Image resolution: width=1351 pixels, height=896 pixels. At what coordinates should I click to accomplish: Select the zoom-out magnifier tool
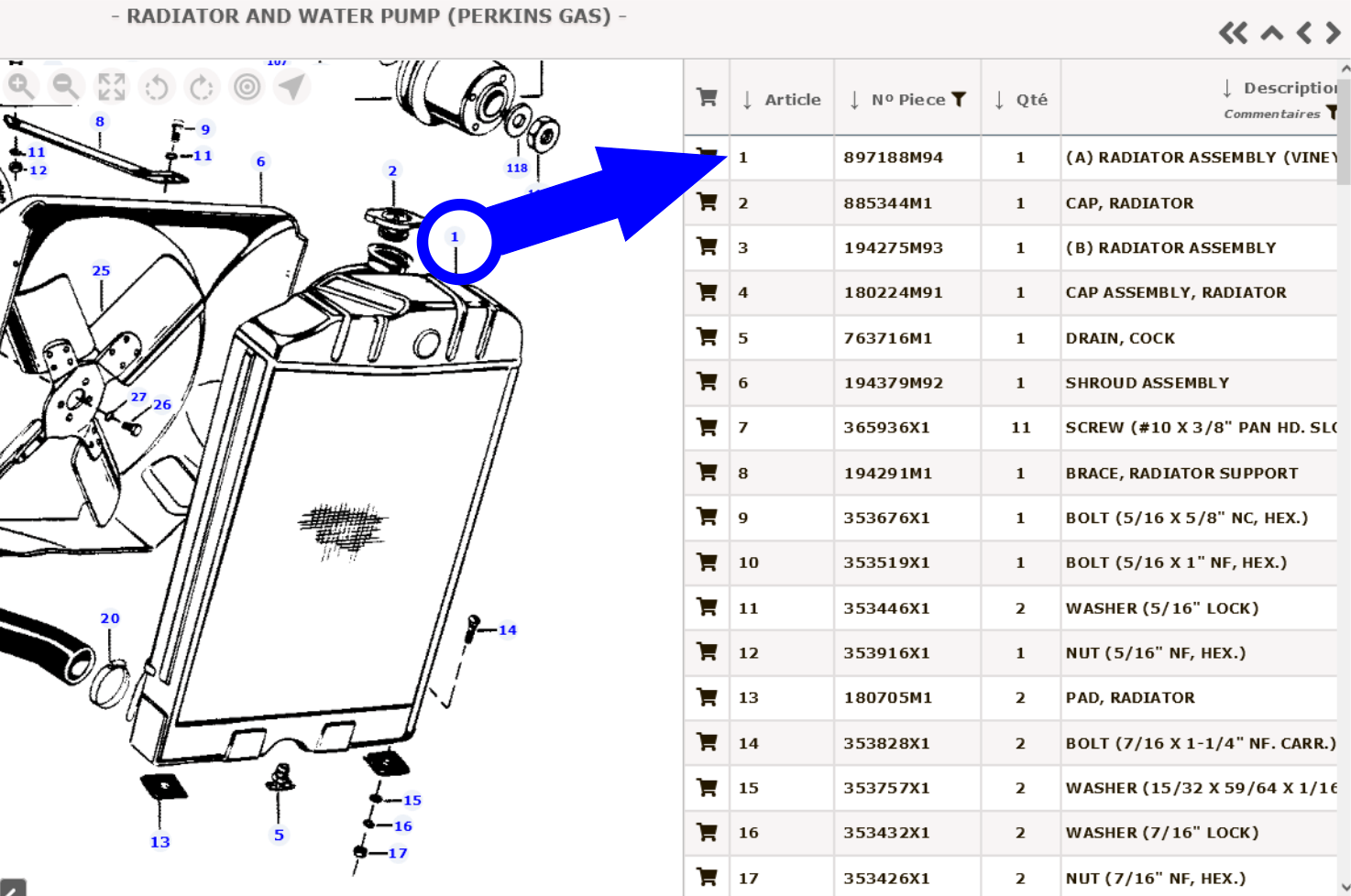click(66, 86)
